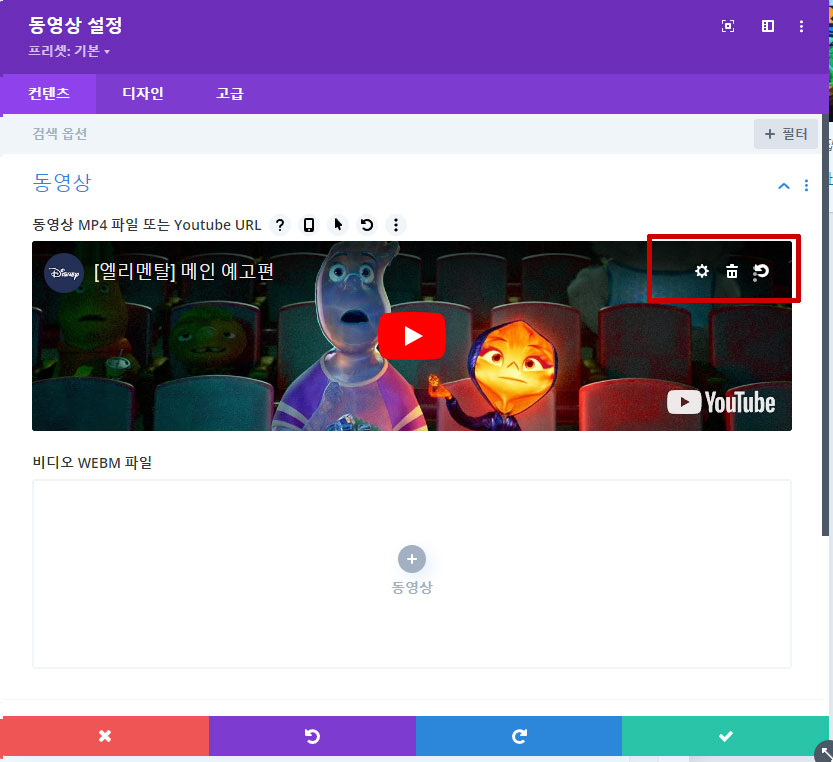The width and height of the screenshot is (833, 762).
Task: Click the vertical scrollbar on the right
Action: [x=825, y=324]
